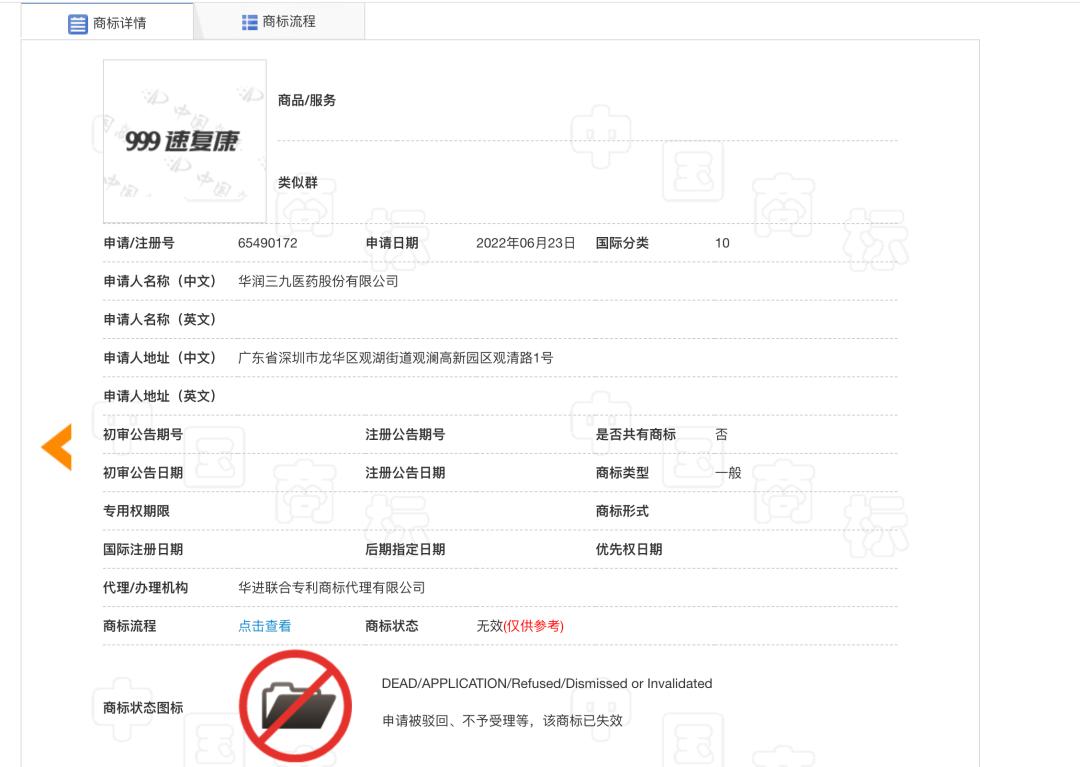Click the 商标详情 document icon
Screen dimensions: 1080x767
click(78, 23)
